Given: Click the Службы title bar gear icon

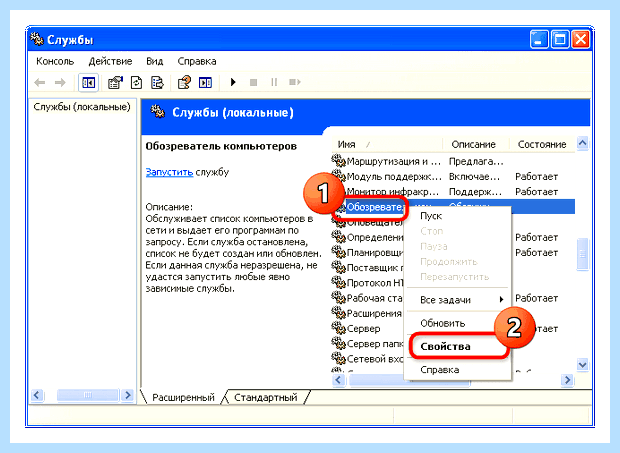Looking at the screenshot, I should click(x=37, y=39).
